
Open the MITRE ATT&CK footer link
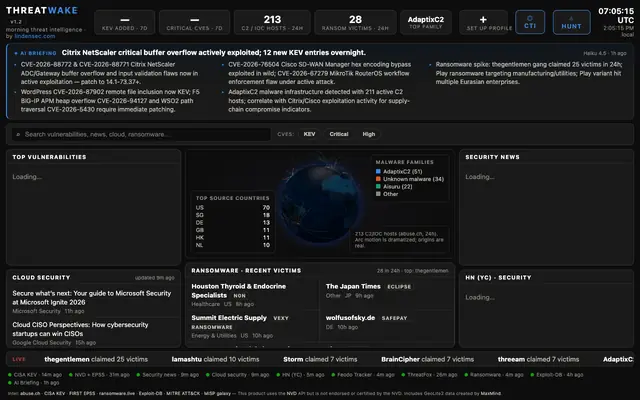pyautogui.click(x=182, y=393)
